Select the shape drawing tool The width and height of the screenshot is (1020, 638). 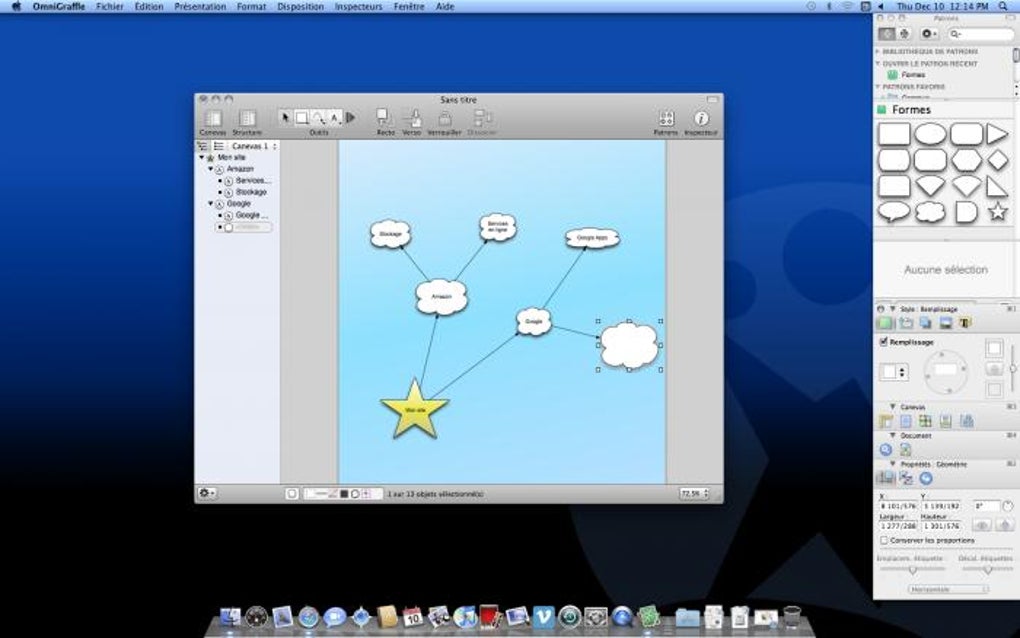pyautogui.click(x=302, y=118)
